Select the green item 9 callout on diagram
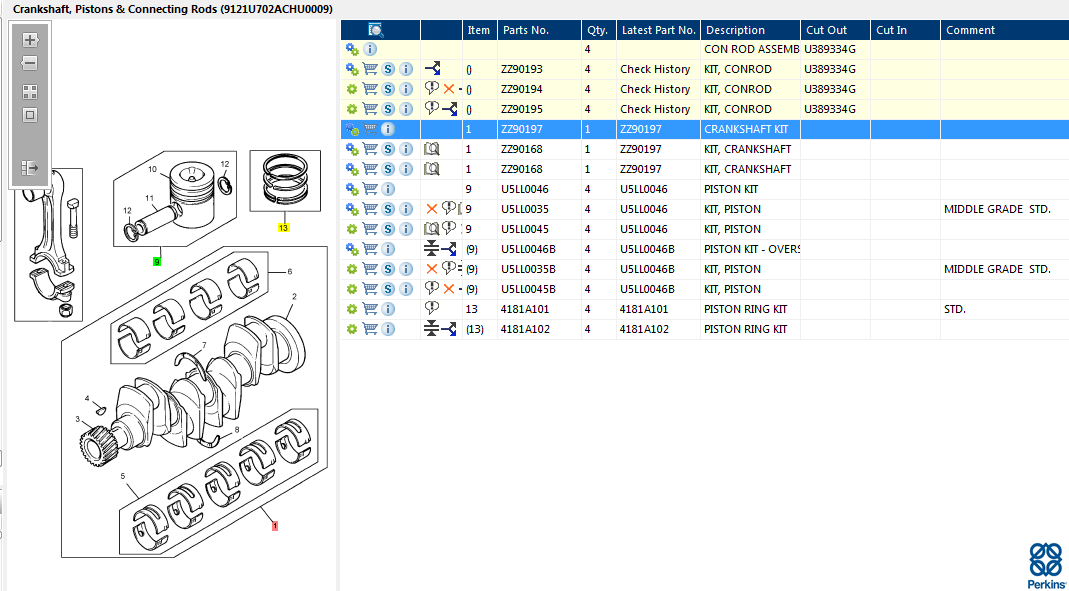This screenshot has width=1069, height=591. 156,261
